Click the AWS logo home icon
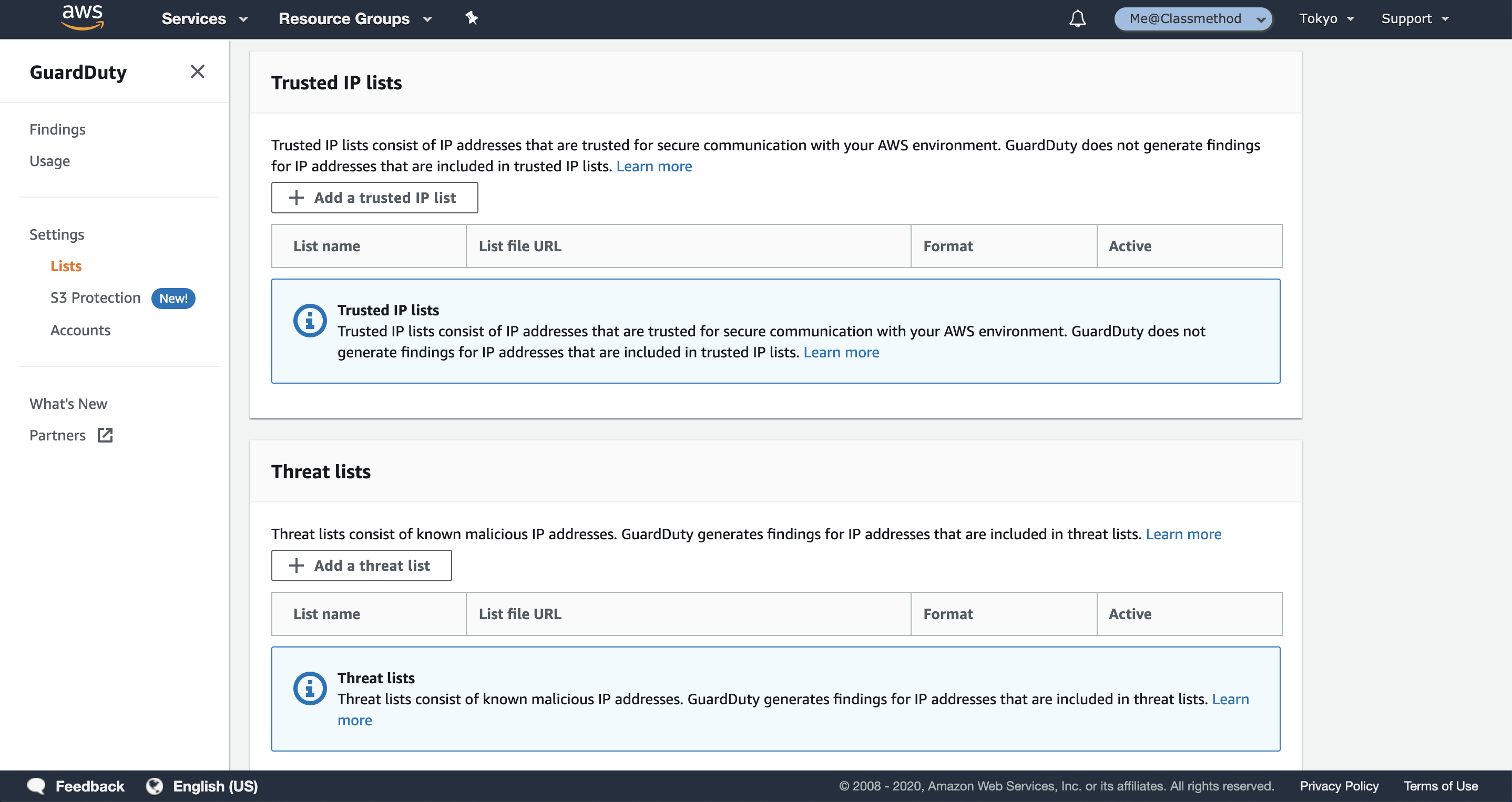The width and height of the screenshot is (1512, 802). pos(82,17)
